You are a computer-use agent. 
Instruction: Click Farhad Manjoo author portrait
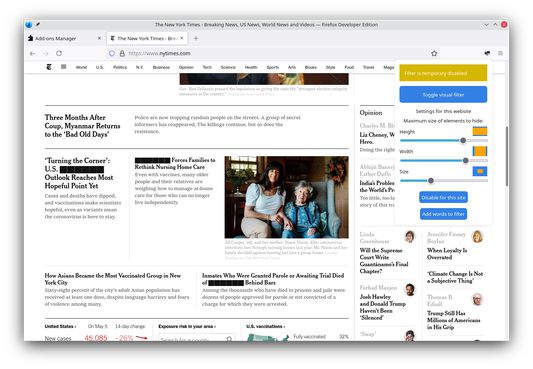tap(410, 289)
